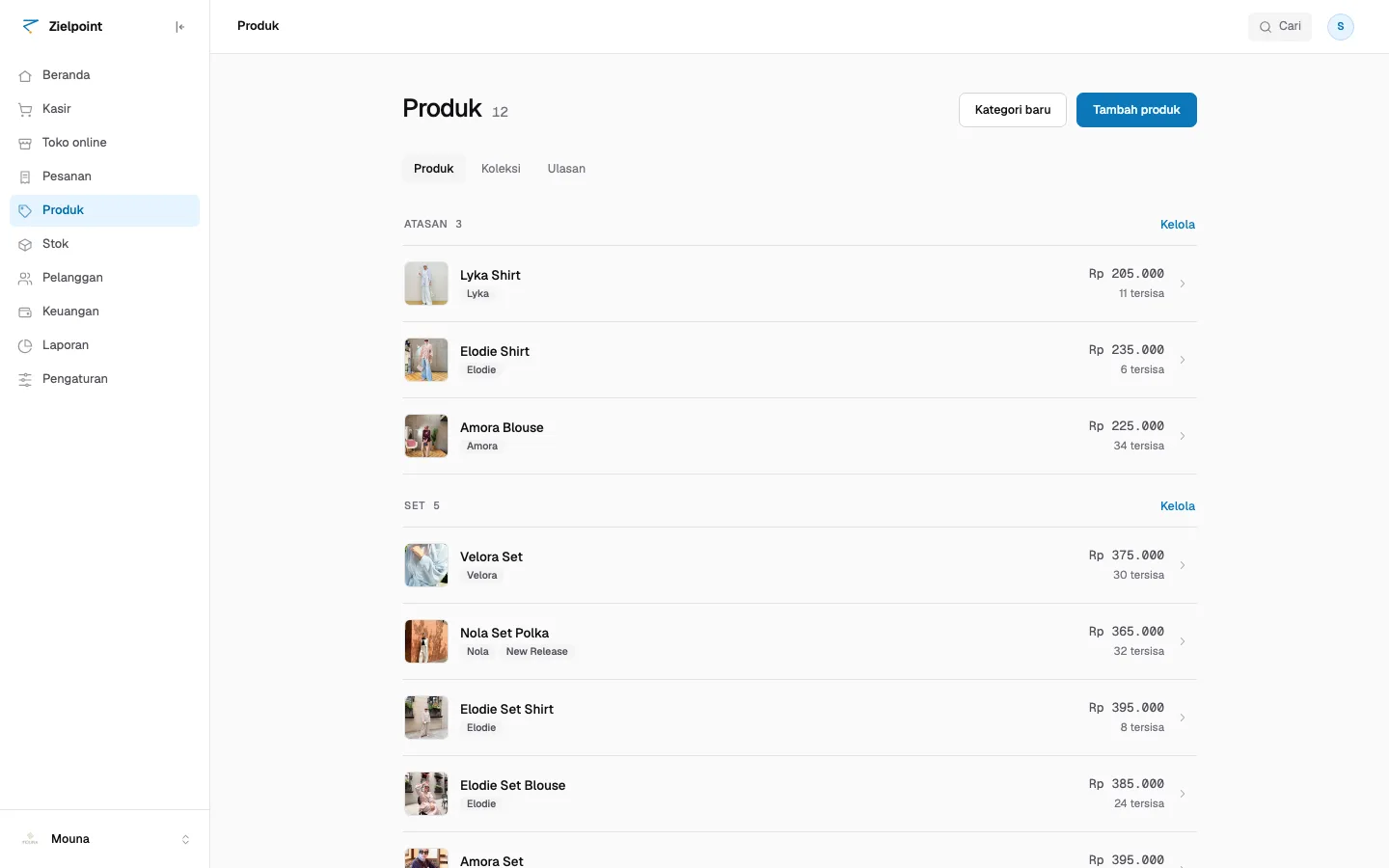
Task: Click the Cari search field
Action: tap(1280, 27)
